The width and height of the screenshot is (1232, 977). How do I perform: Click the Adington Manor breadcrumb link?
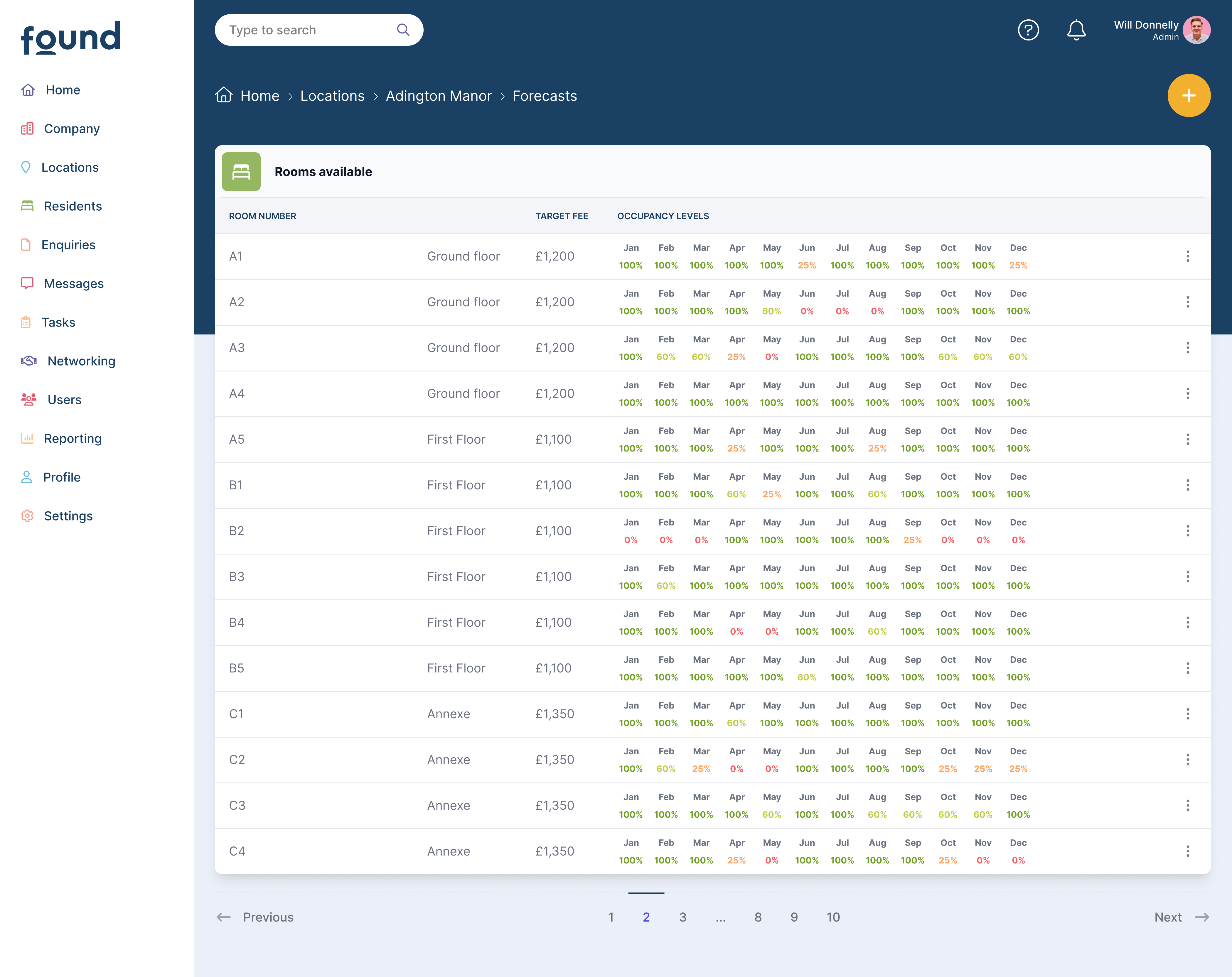(x=438, y=96)
